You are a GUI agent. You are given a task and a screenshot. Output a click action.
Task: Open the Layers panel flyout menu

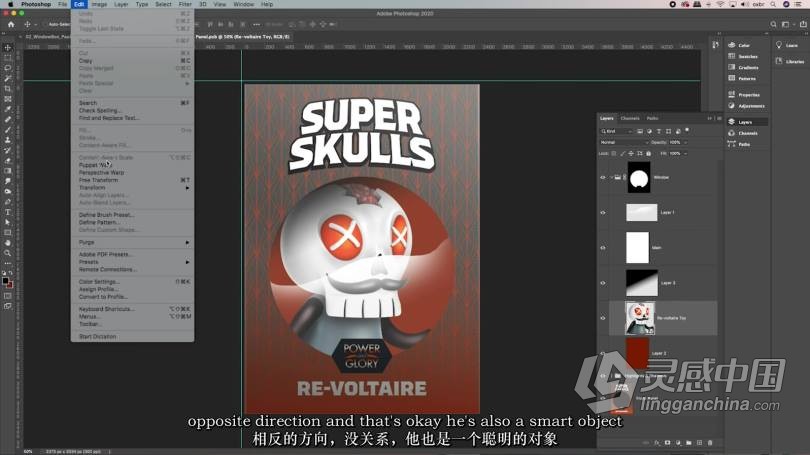click(x=719, y=118)
